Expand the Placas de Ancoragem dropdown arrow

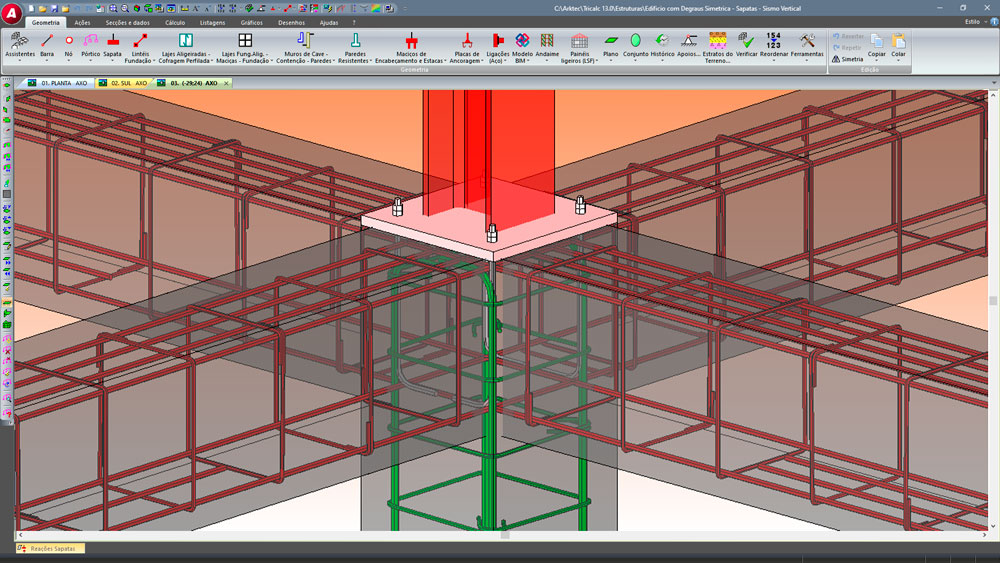[x=482, y=61]
